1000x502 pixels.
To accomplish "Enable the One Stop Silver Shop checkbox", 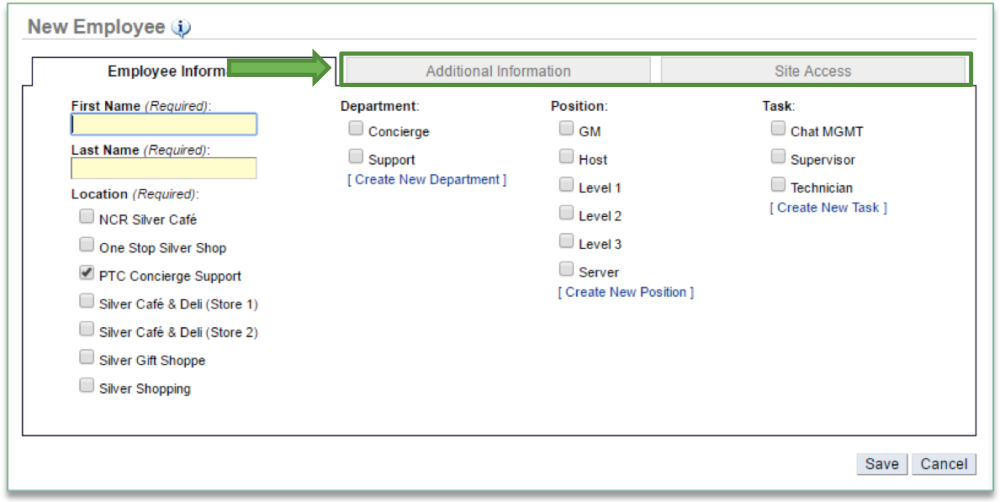I will [87, 245].
